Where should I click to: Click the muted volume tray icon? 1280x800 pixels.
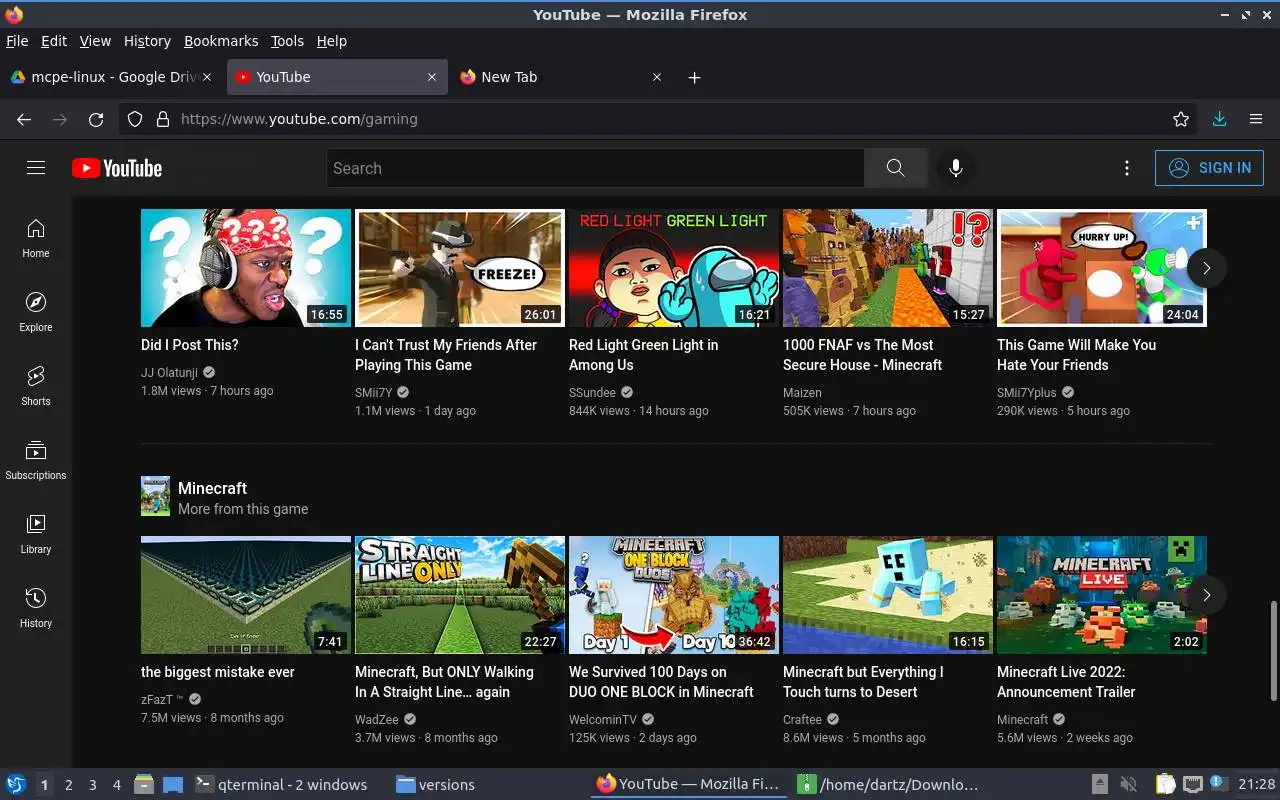[x=1129, y=785]
